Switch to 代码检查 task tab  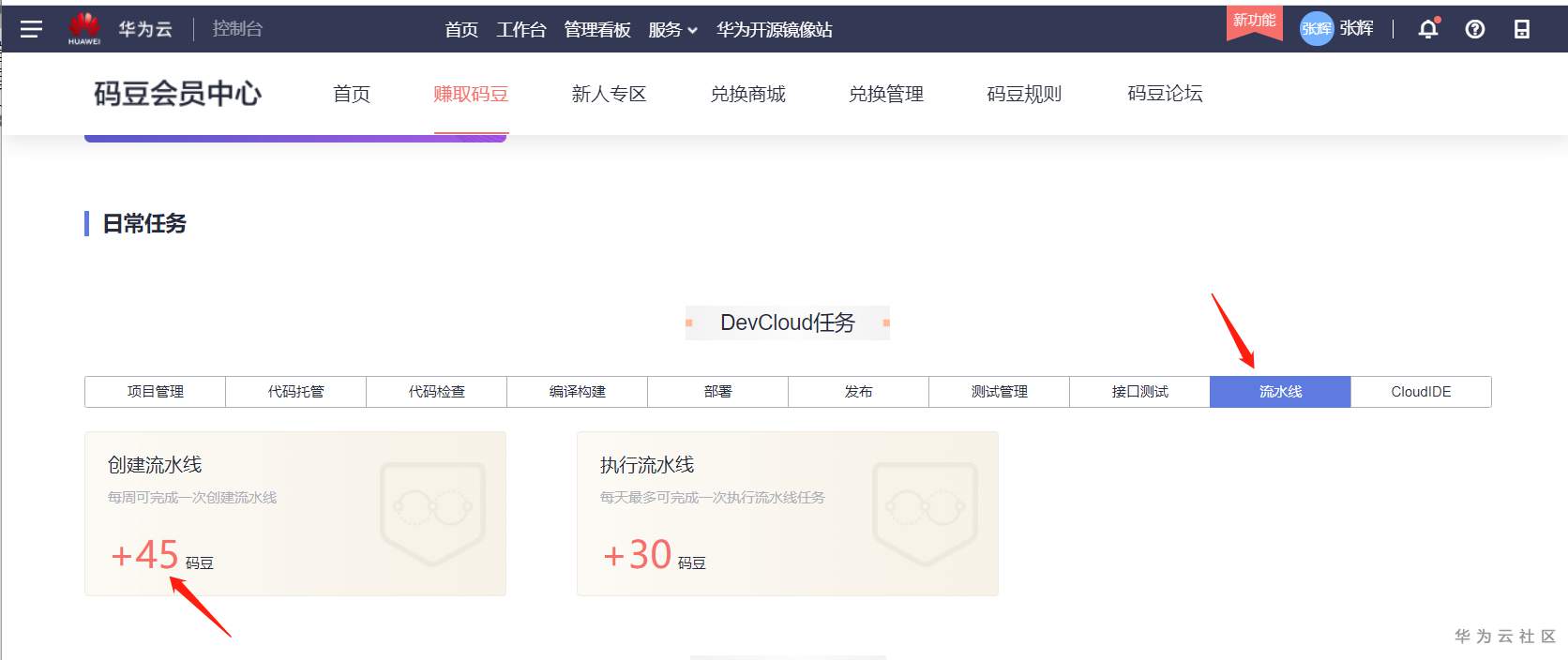437,392
